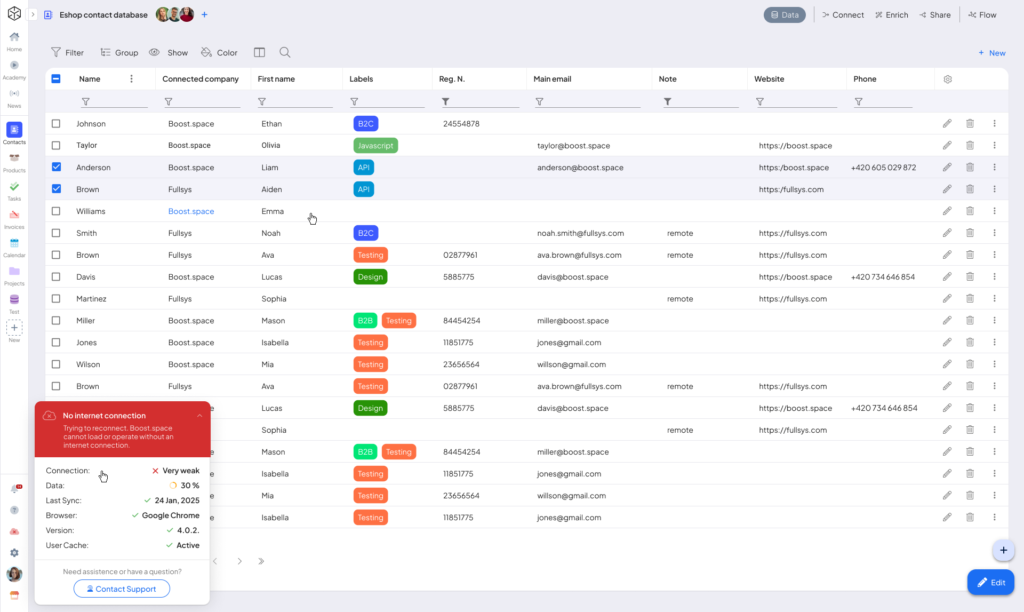Open the Contacts module in sidebar
The image size is (1024, 612).
(14, 129)
